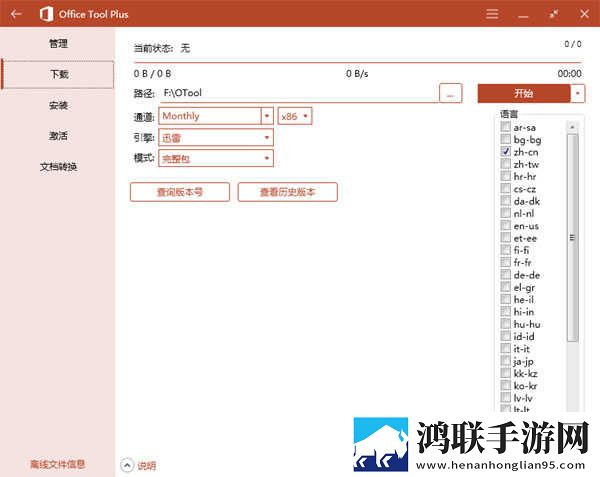Open the hamburger menu icon
Screen dimensions: 600x477
[492, 14]
